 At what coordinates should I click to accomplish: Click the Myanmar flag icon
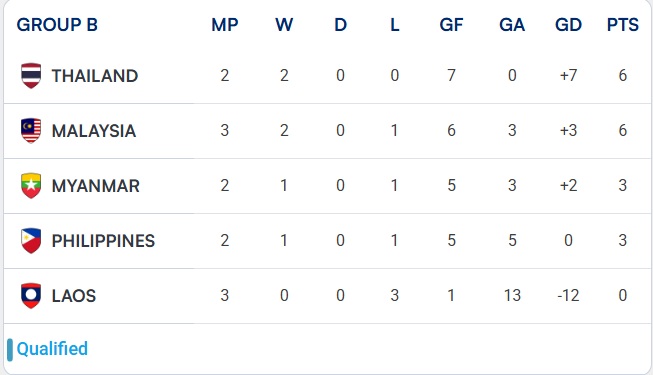pyautogui.click(x=31, y=185)
